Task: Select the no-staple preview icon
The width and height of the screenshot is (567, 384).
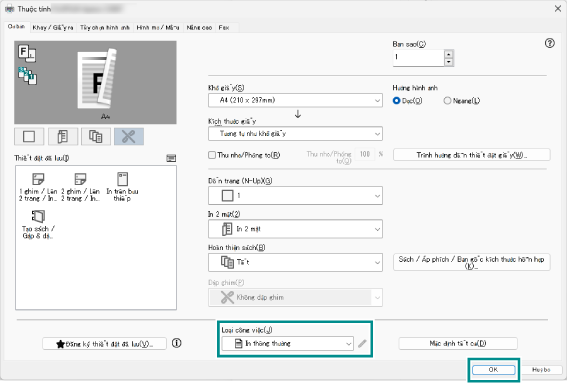Action: click(129, 136)
